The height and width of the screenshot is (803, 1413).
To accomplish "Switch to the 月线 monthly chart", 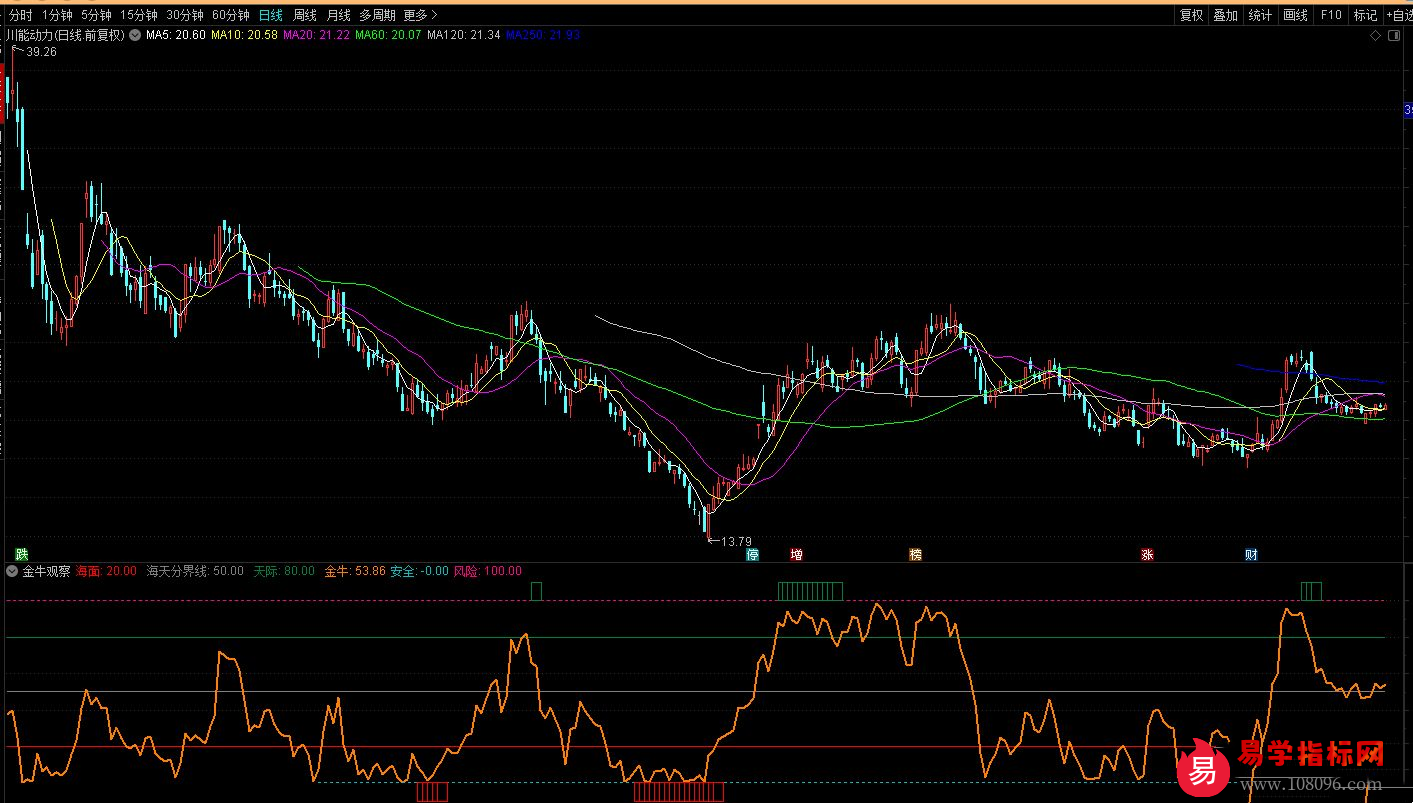I will (x=338, y=15).
